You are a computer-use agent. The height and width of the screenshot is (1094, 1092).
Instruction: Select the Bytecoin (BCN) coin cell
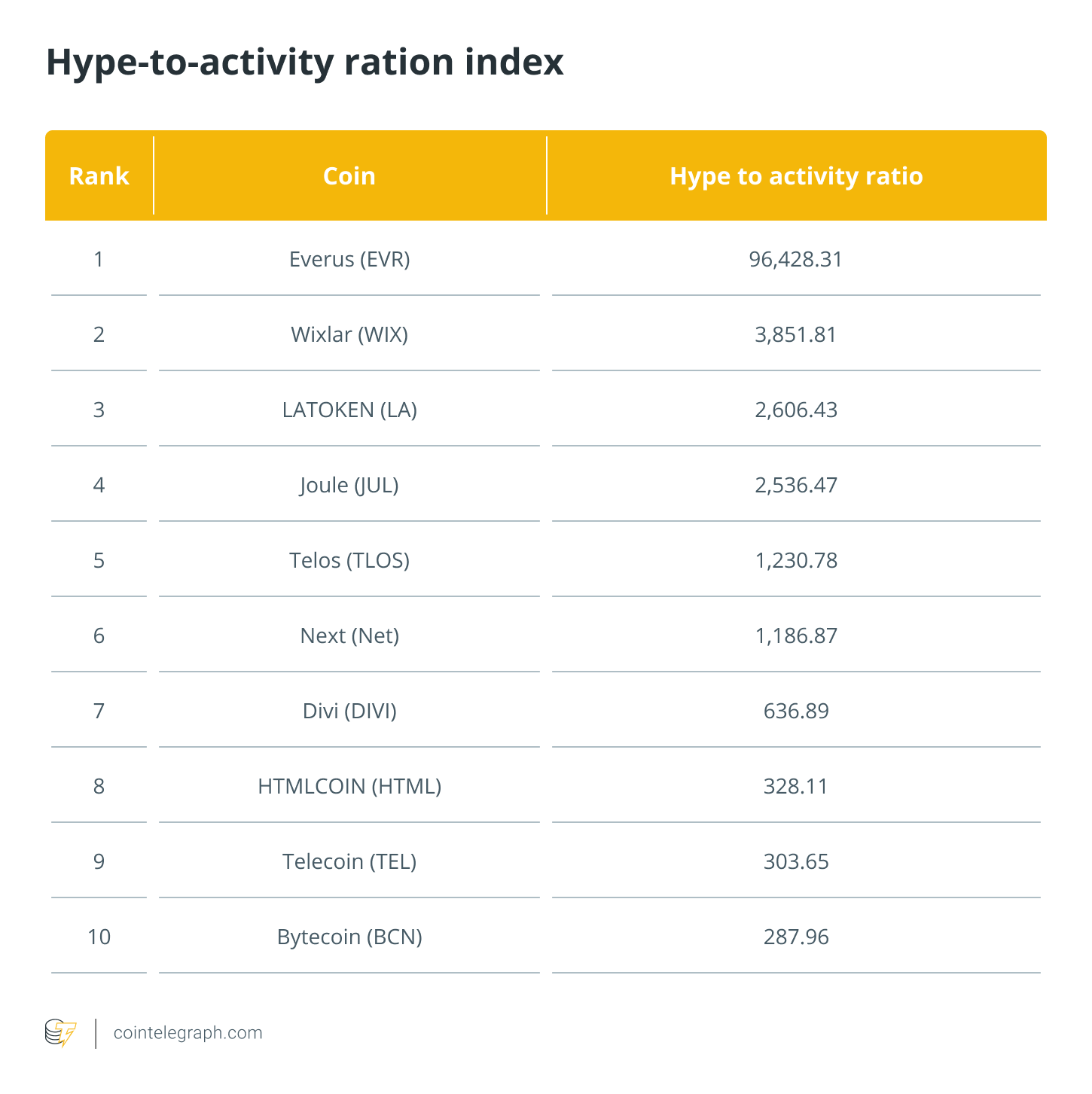point(349,937)
